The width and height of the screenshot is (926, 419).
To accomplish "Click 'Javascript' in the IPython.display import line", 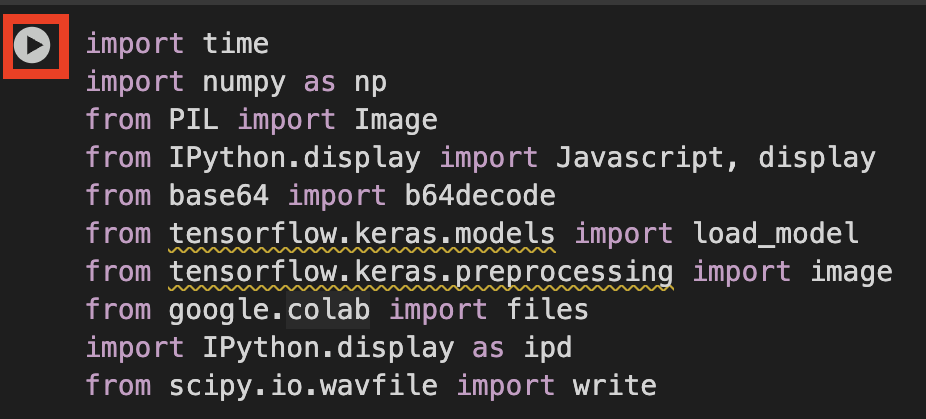I will click(641, 158).
